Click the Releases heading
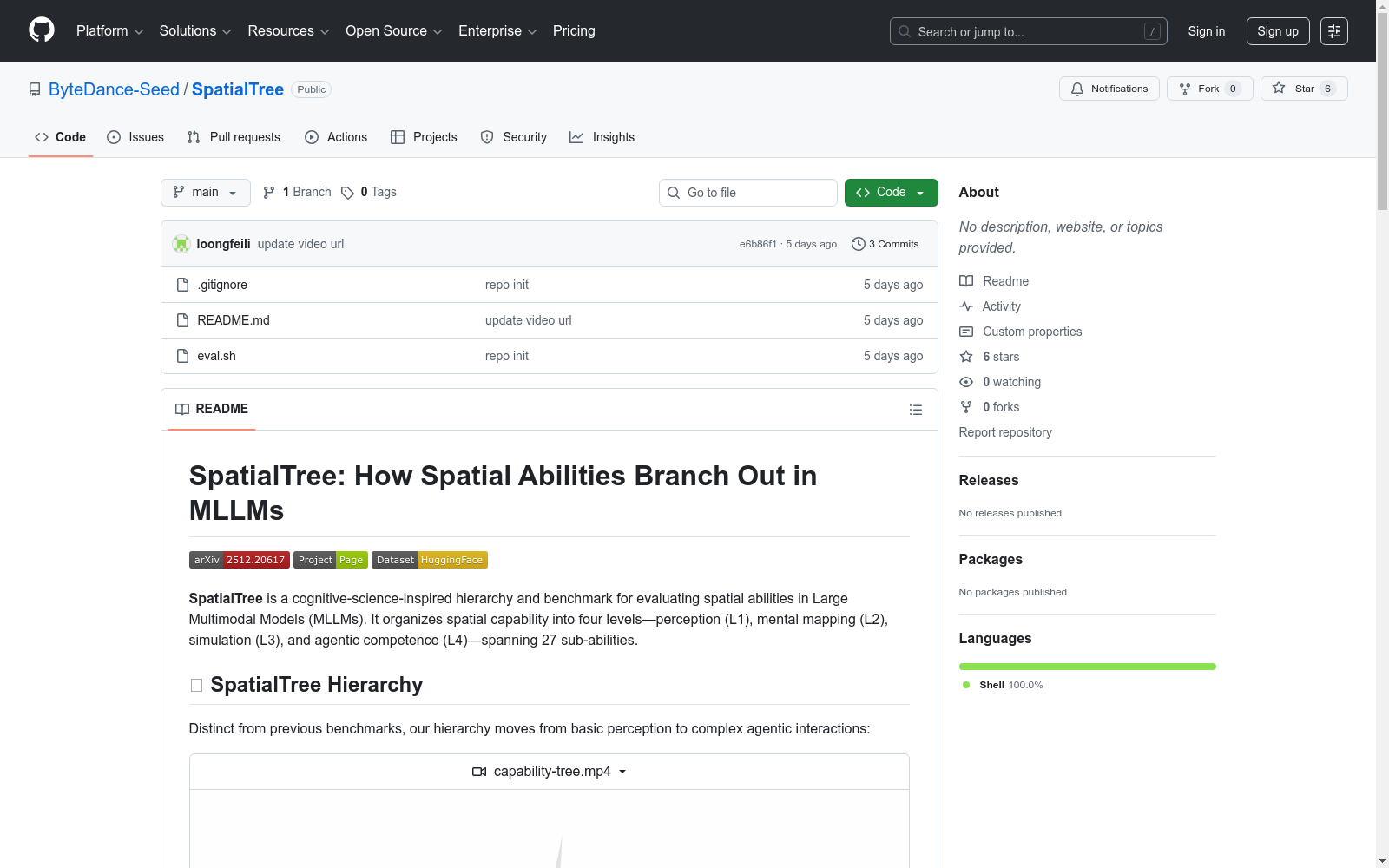 [989, 480]
